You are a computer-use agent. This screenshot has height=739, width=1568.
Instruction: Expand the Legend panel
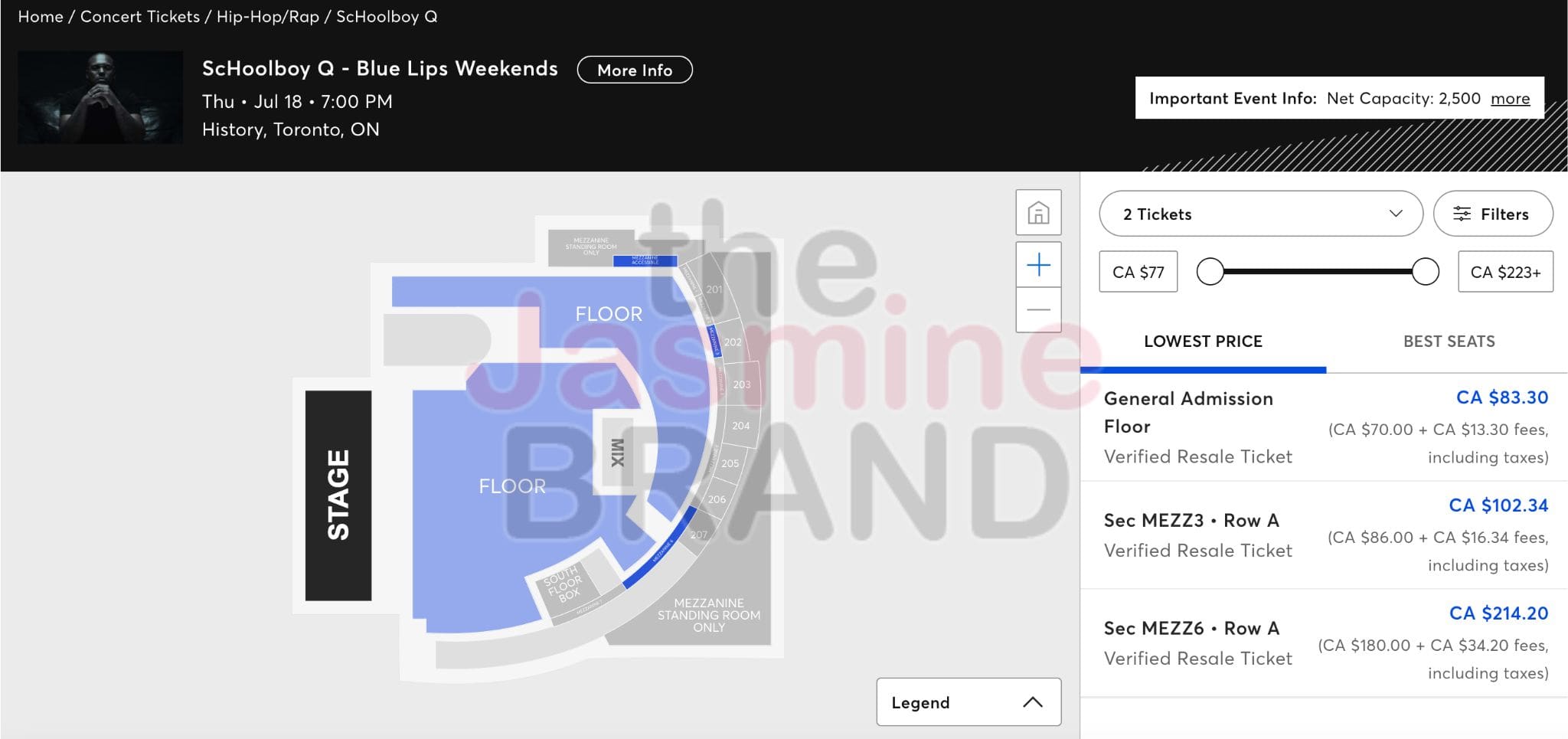click(969, 701)
